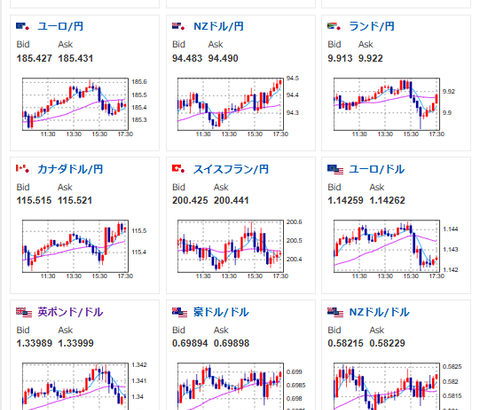This screenshot has width=480, height=410.
Task: Click the Euro/Yen flag icon
Action: 23,26
